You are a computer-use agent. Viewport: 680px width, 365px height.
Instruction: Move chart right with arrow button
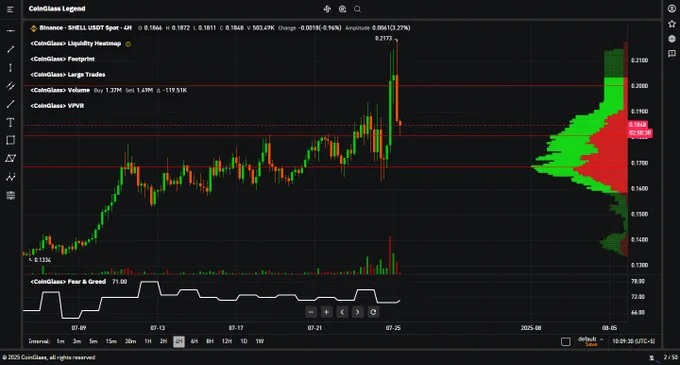pos(357,312)
